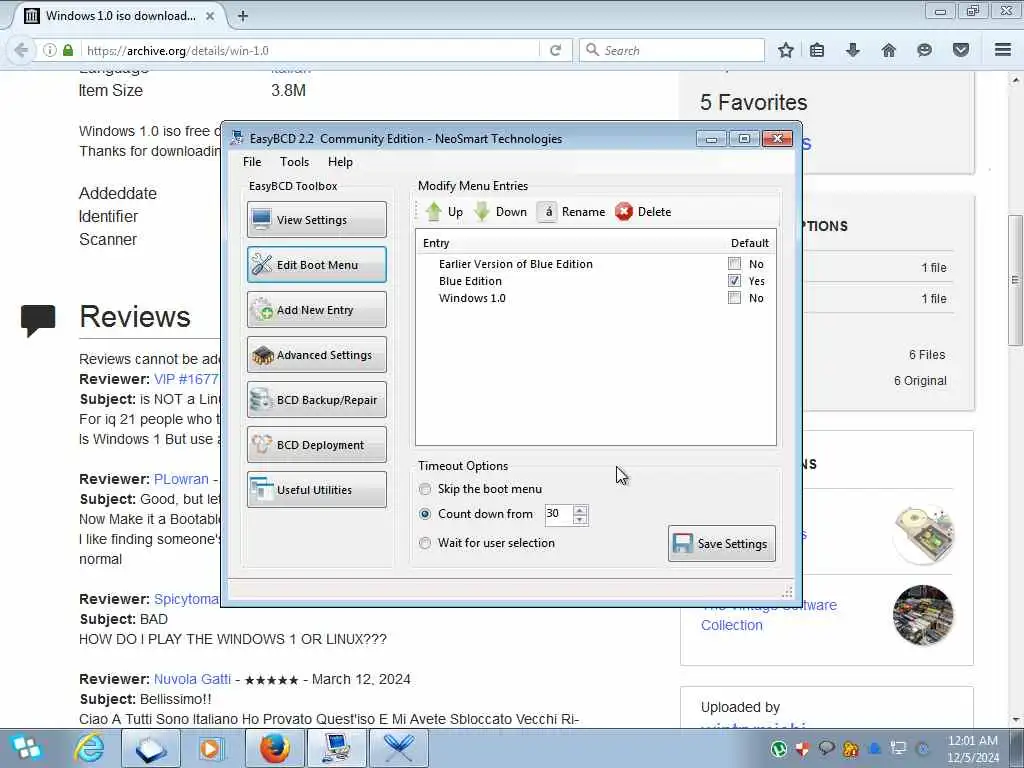The width and height of the screenshot is (1024, 768).
Task: Open Firefox chat bubble icon
Action: 924,50
